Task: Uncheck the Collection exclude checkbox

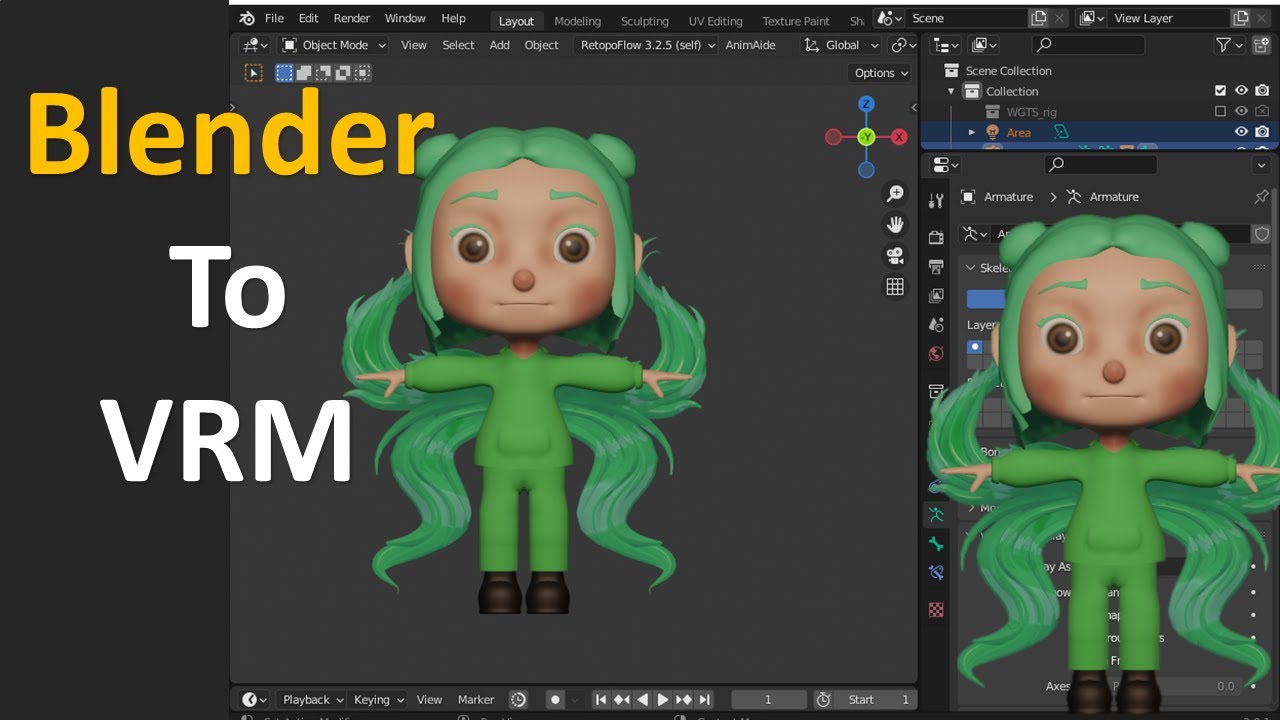Action: pos(1220,91)
